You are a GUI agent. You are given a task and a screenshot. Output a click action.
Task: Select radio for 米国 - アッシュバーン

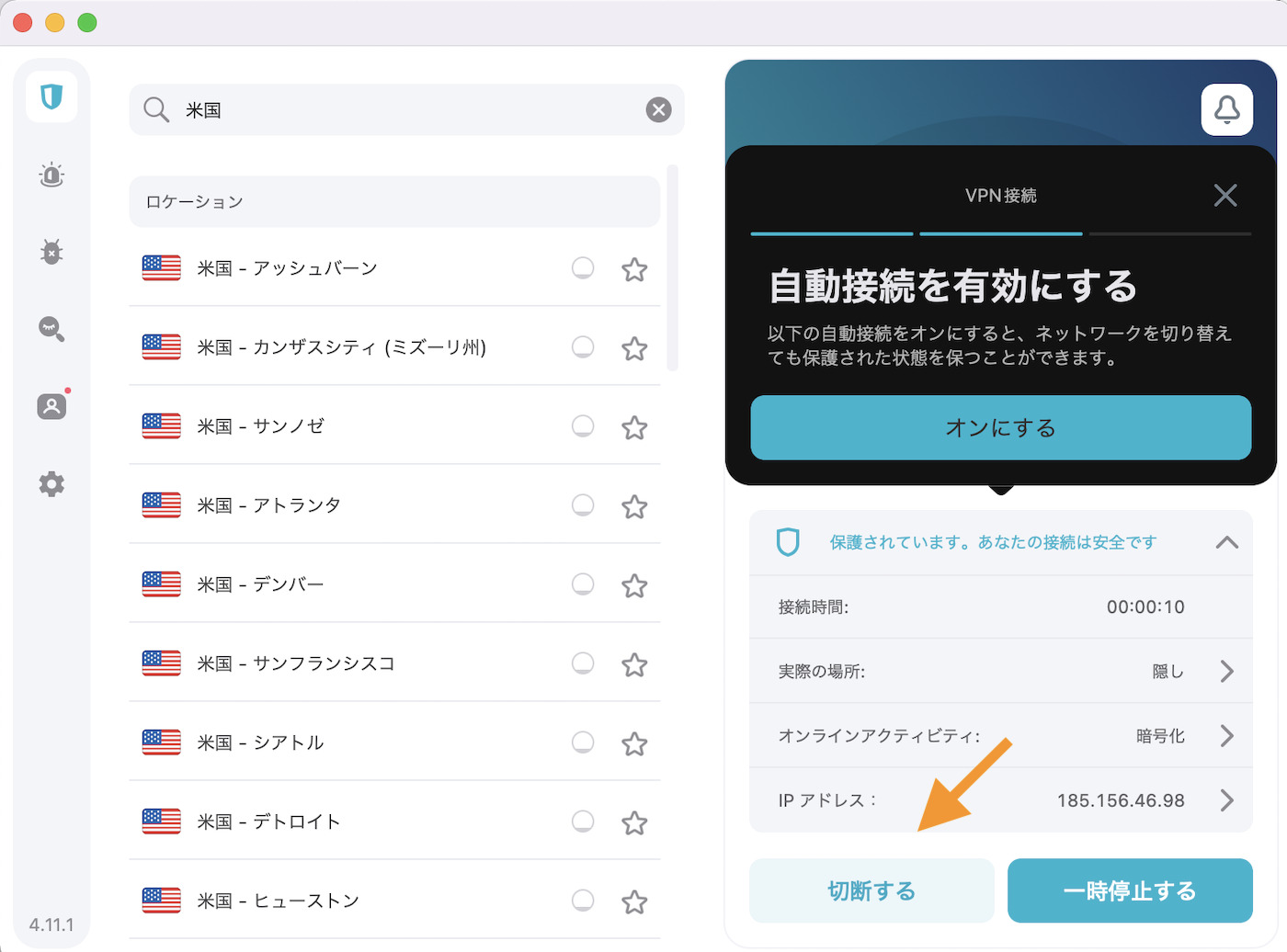tap(583, 268)
